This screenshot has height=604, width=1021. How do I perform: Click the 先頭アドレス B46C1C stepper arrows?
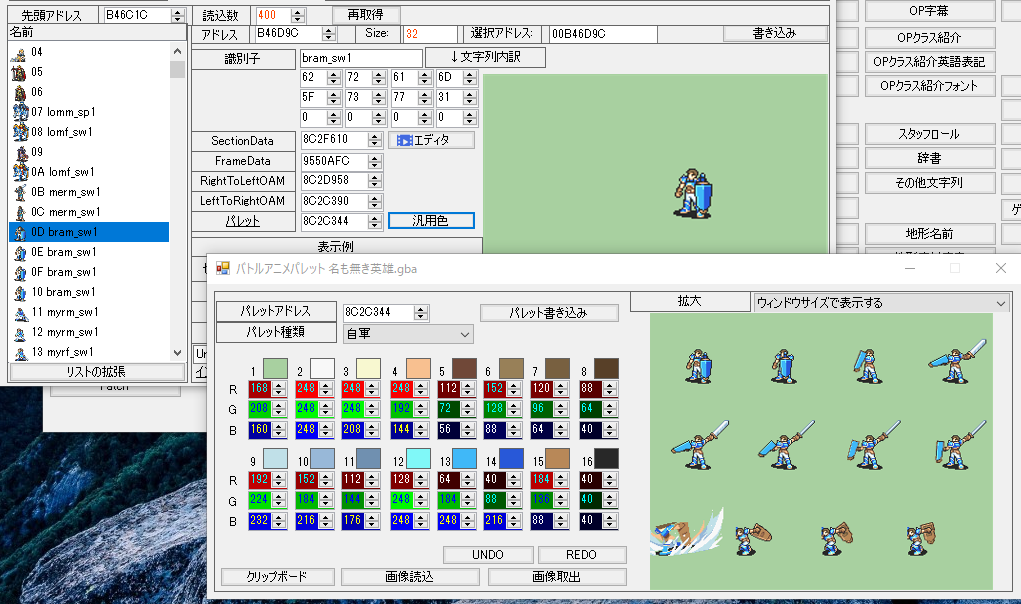[178, 15]
